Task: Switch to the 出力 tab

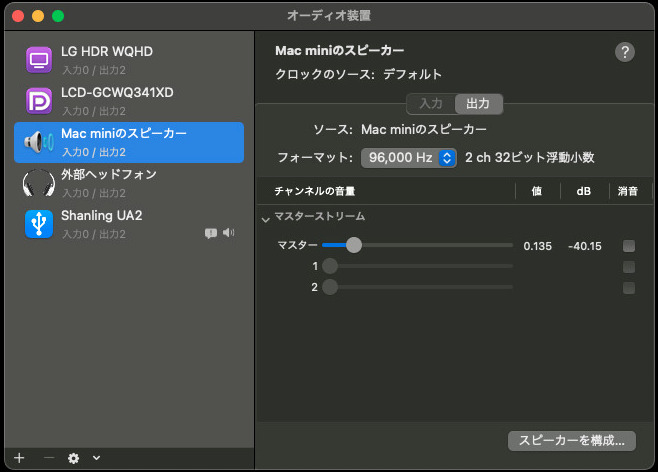Action: [478, 104]
